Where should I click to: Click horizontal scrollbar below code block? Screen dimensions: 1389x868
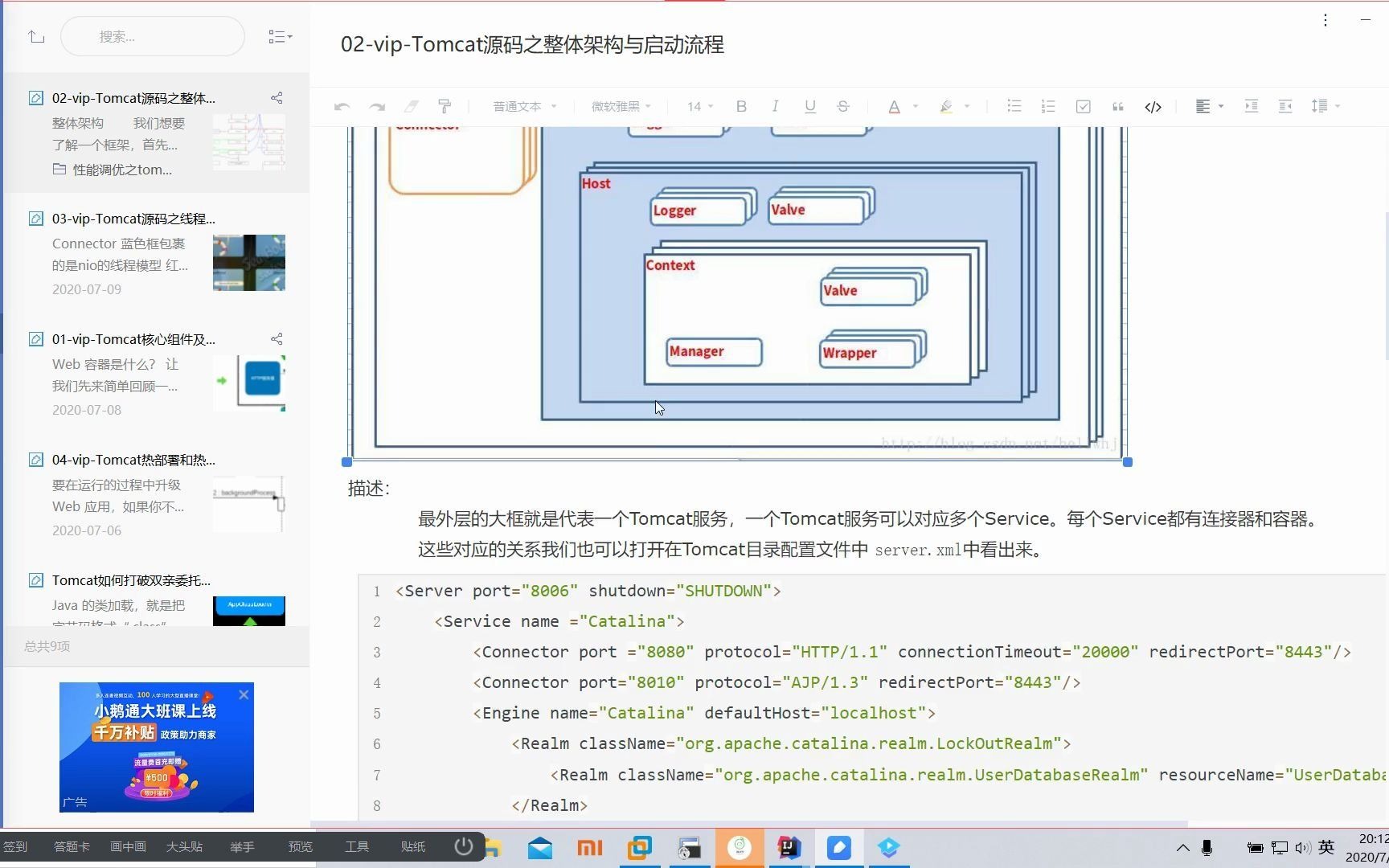click(749, 824)
